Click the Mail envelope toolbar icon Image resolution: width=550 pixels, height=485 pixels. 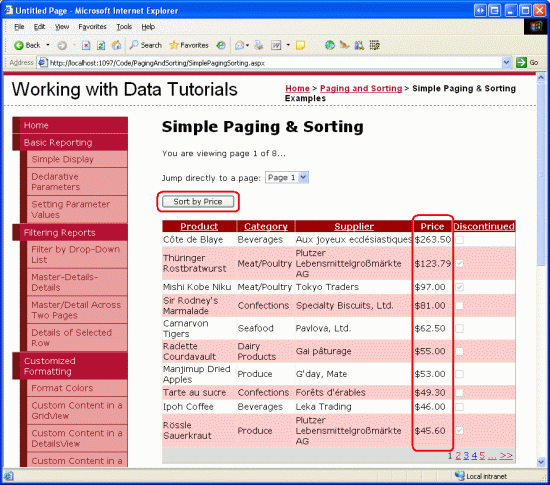pos(240,45)
